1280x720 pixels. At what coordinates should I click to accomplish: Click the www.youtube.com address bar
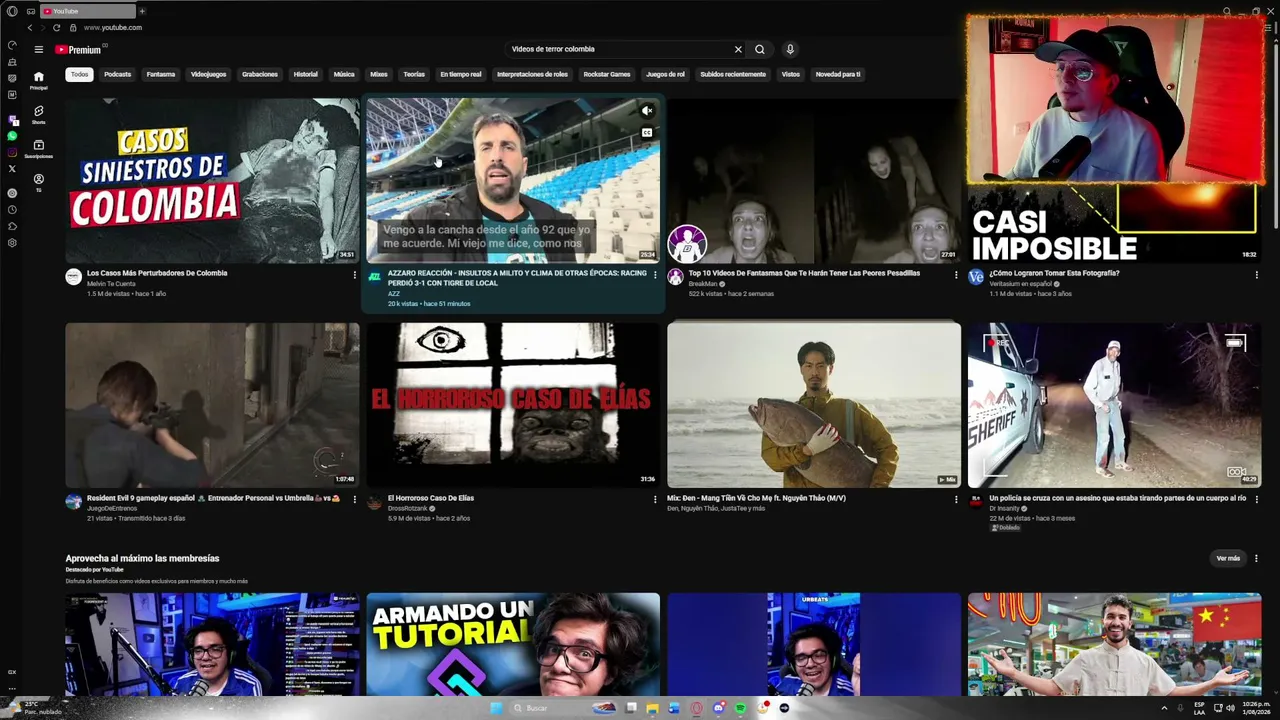[113, 28]
